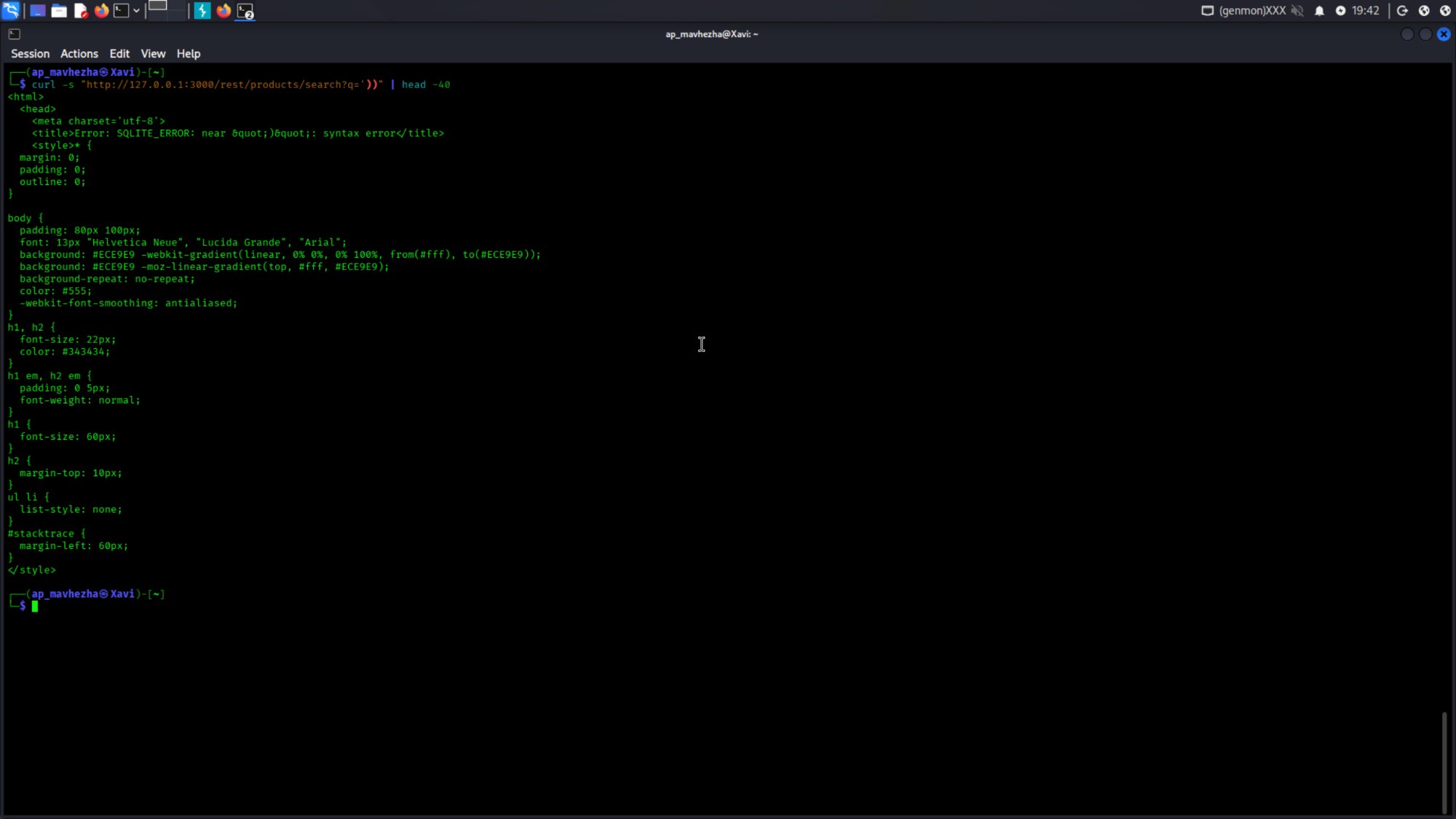Click the title line with SQLITE_ERROR
The image size is (1456, 819).
coord(238,133)
